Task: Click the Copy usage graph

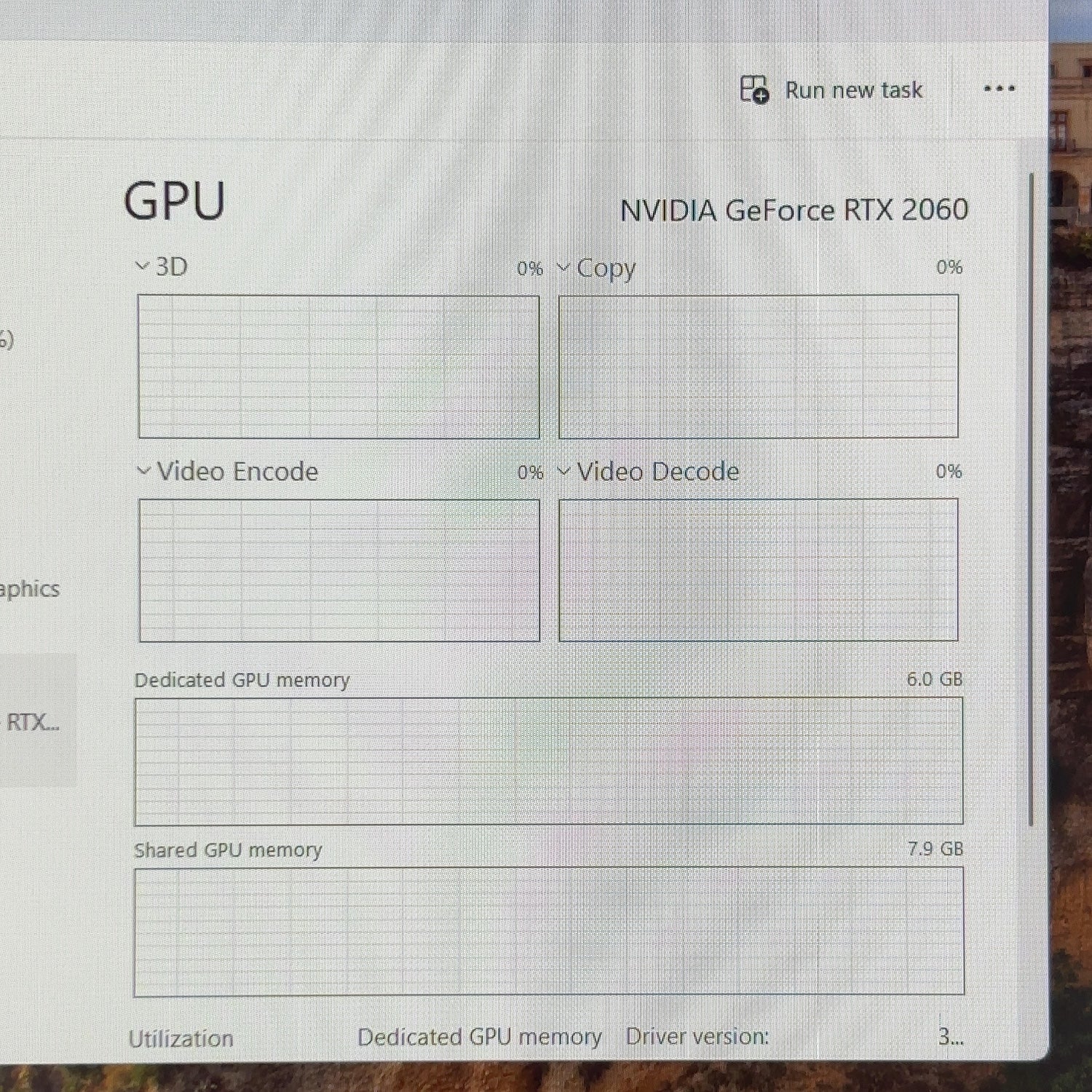Action: (x=759, y=365)
